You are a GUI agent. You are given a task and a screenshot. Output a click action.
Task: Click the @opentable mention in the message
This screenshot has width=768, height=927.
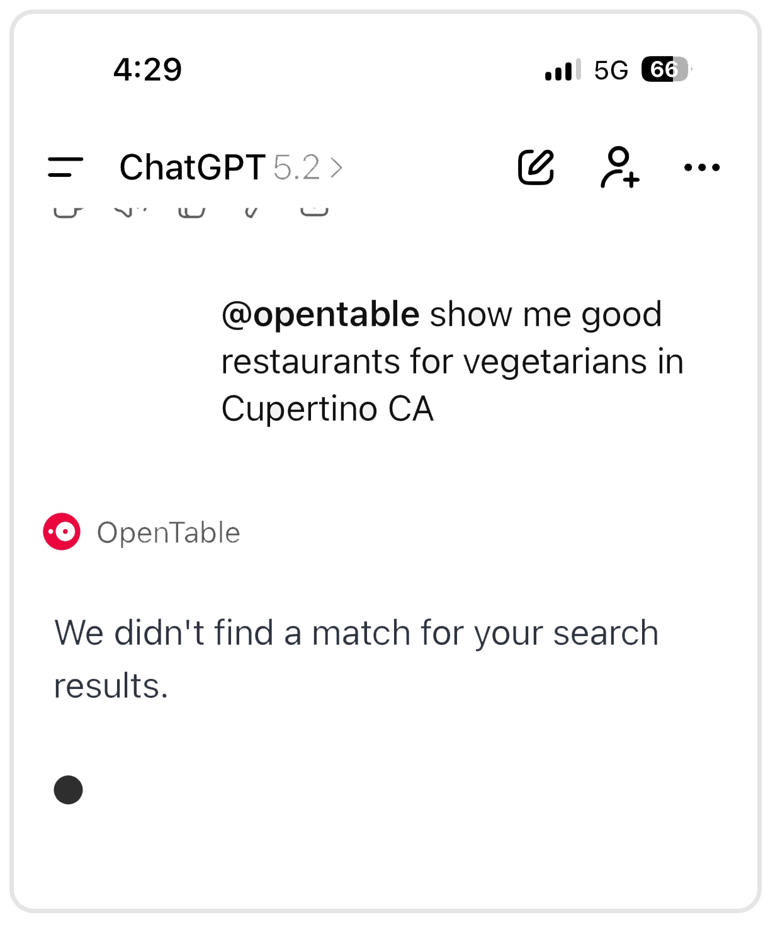(319, 314)
